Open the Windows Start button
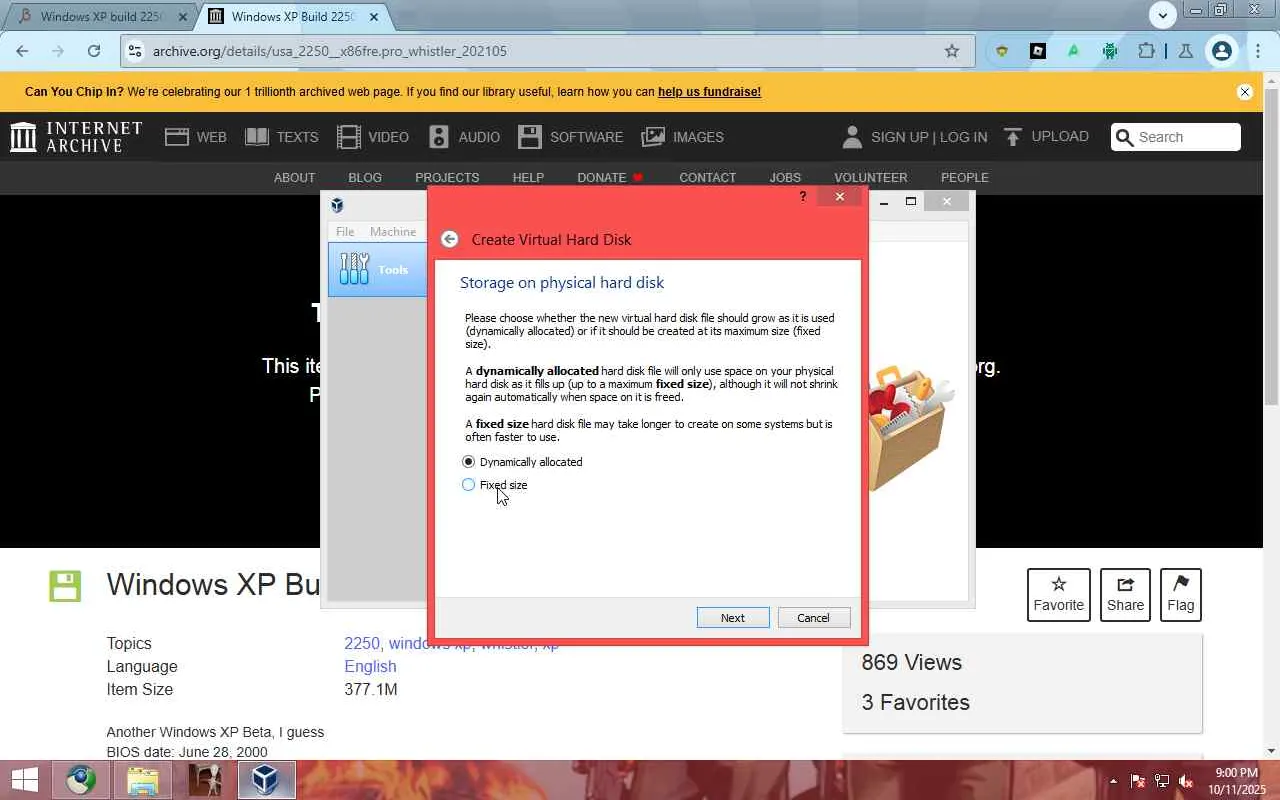 pos(25,780)
